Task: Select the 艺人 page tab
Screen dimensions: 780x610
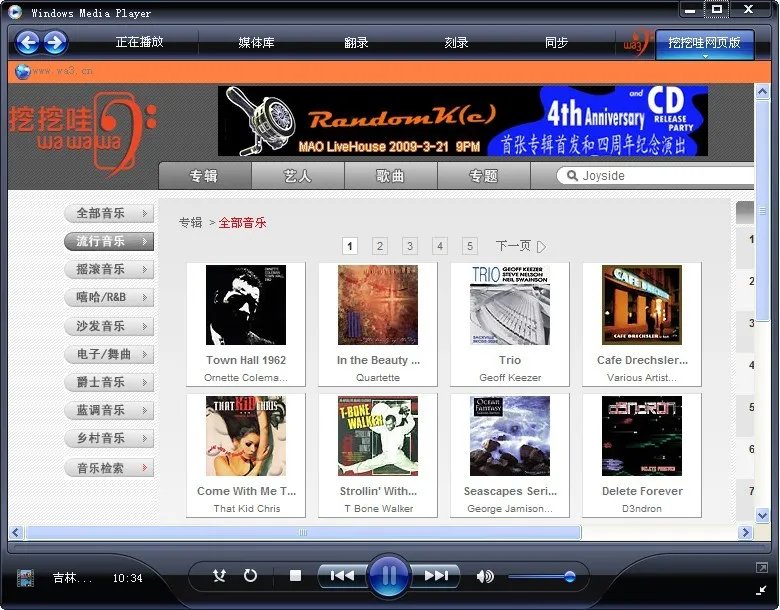Action: [x=297, y=176]
